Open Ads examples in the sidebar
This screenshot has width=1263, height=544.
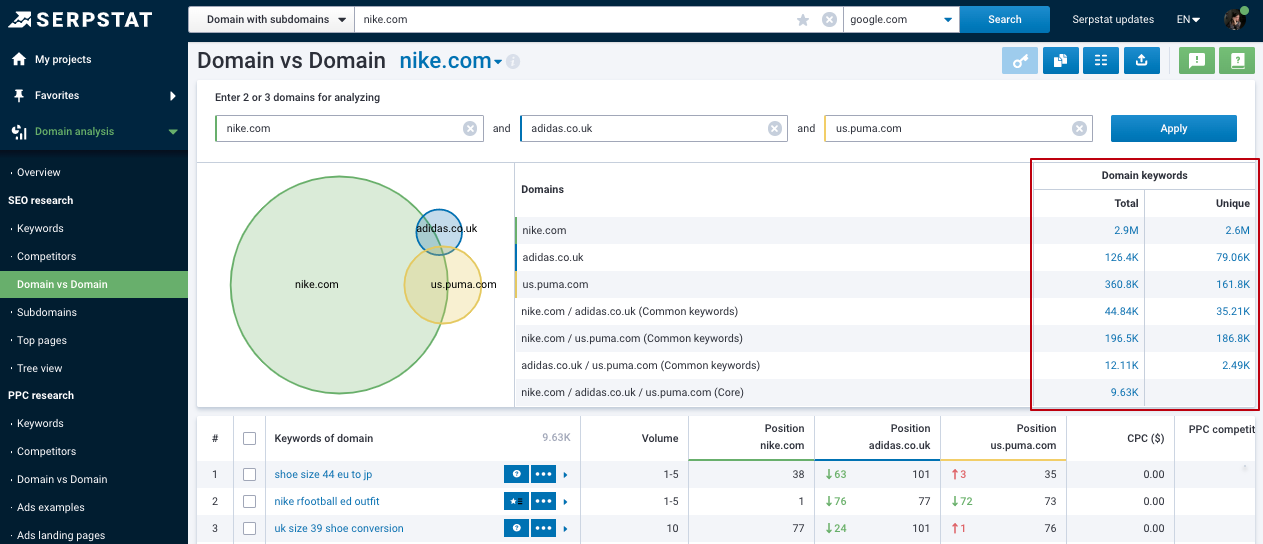point(51,507)
